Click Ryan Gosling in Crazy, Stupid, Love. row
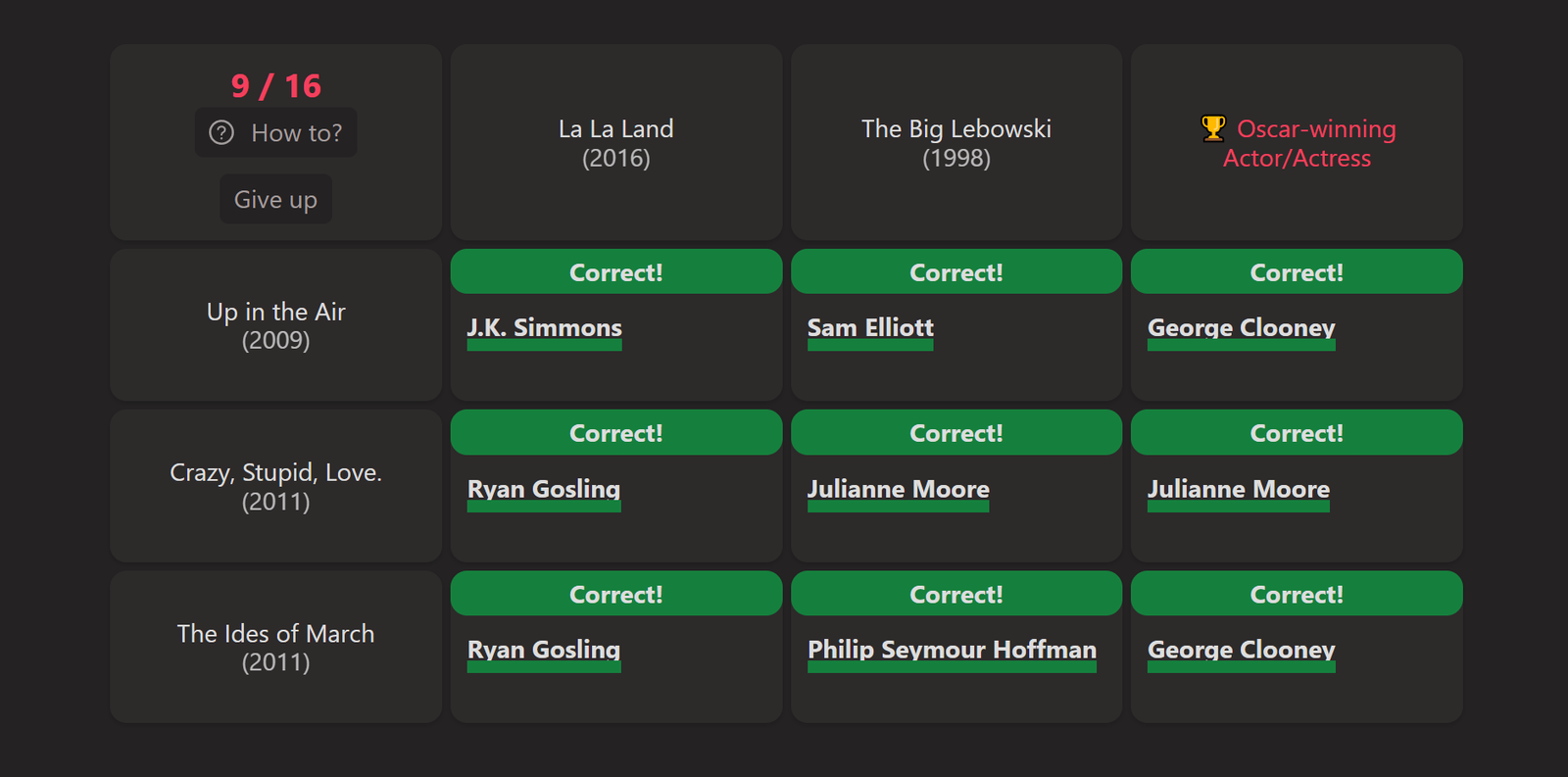Image resolution: width=1568 pixels, height=777 pixels. click(544, 489)
